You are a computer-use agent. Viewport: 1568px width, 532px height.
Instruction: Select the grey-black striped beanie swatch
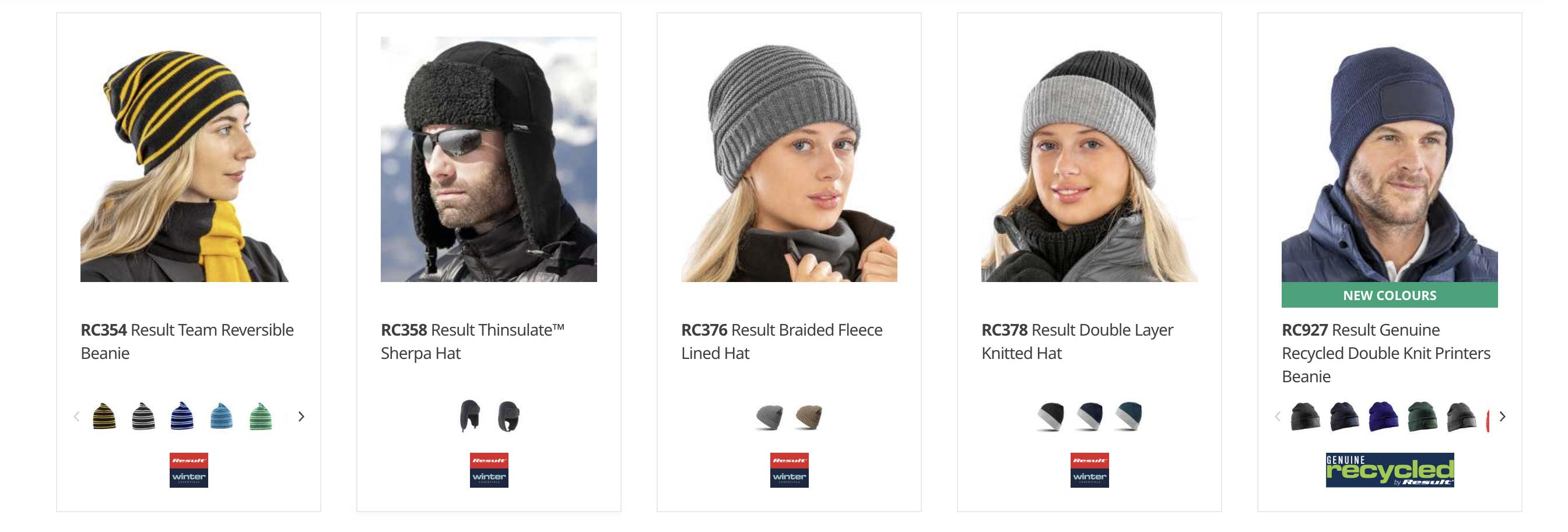pos(143,417)
